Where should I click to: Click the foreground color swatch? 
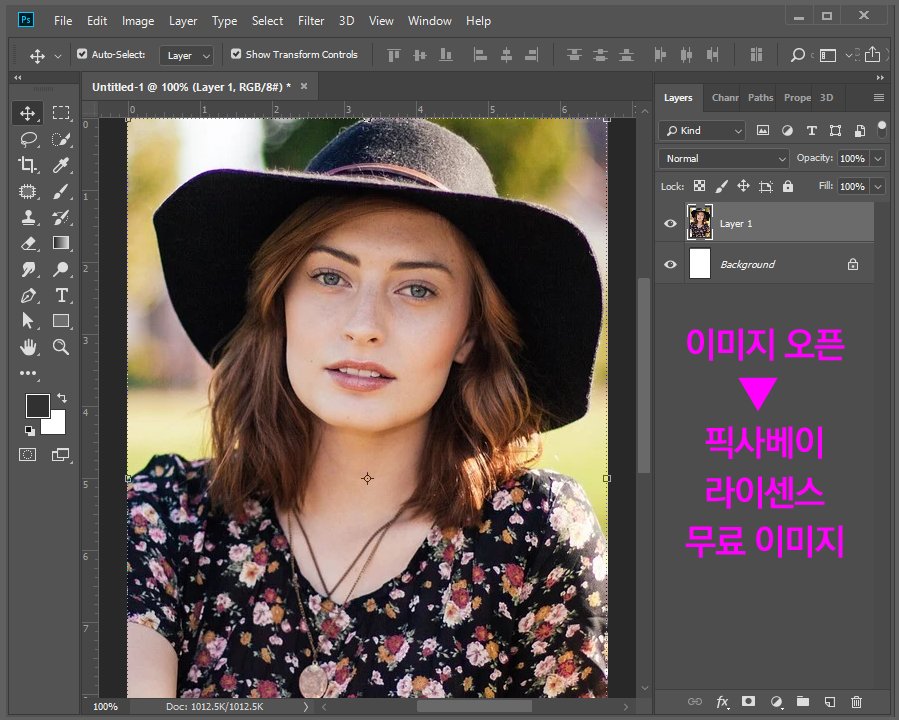click(37, 405)
